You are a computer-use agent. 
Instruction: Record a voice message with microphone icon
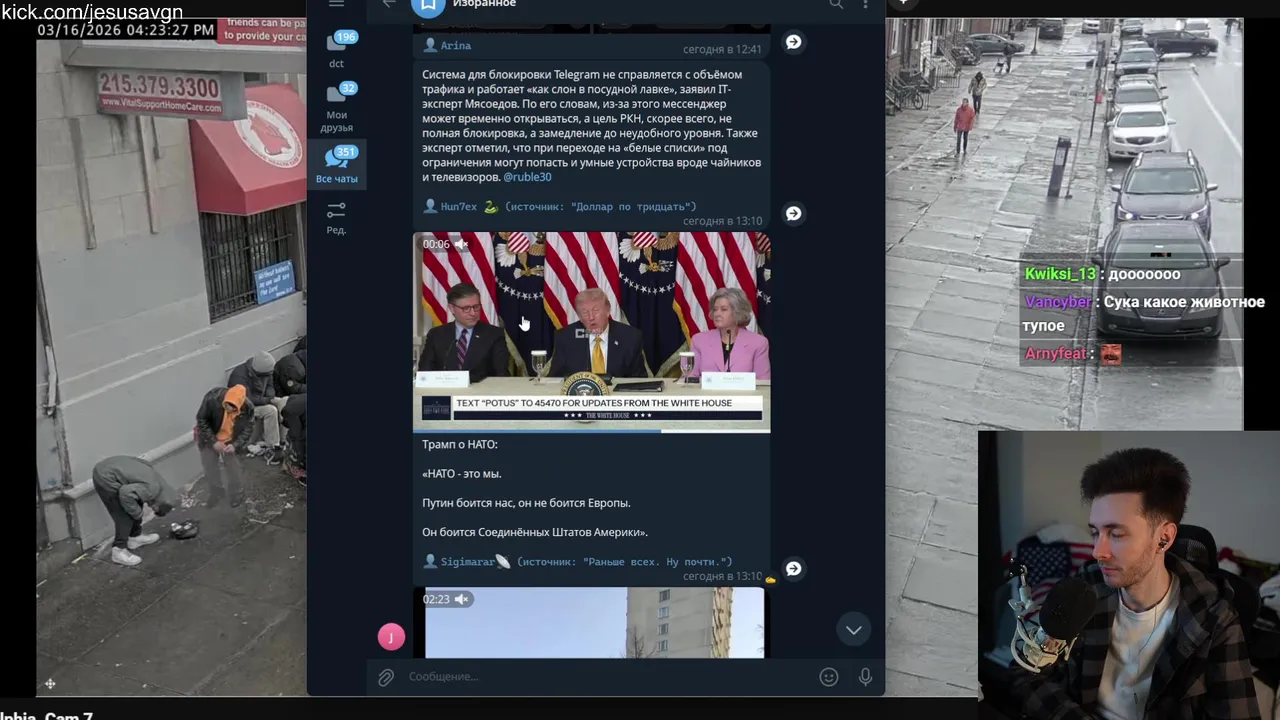865,677
